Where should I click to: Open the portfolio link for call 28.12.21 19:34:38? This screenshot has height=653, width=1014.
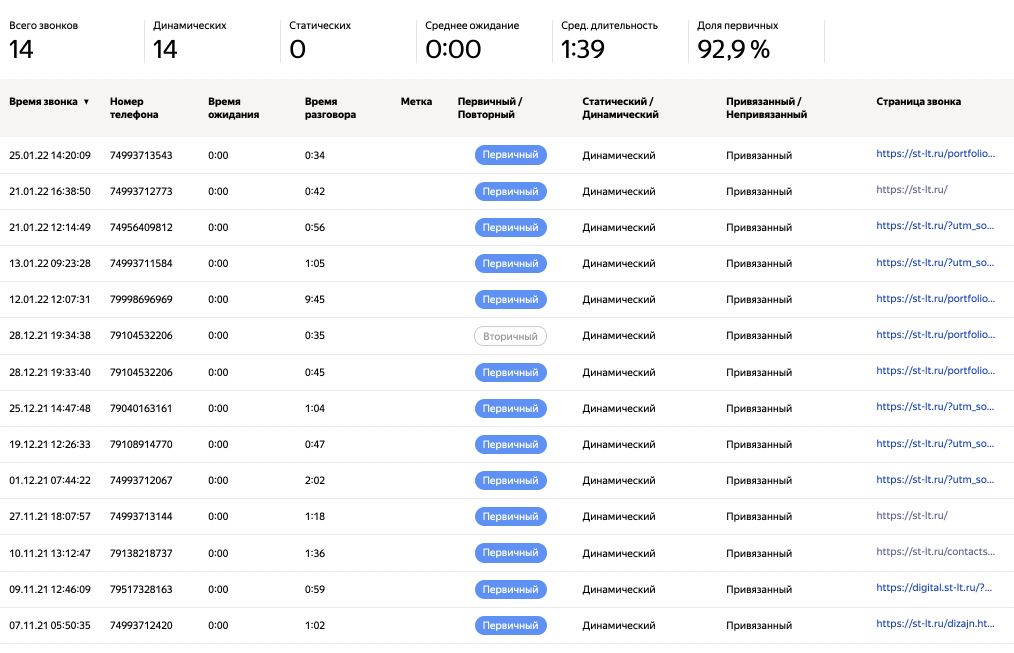point(935,335)
